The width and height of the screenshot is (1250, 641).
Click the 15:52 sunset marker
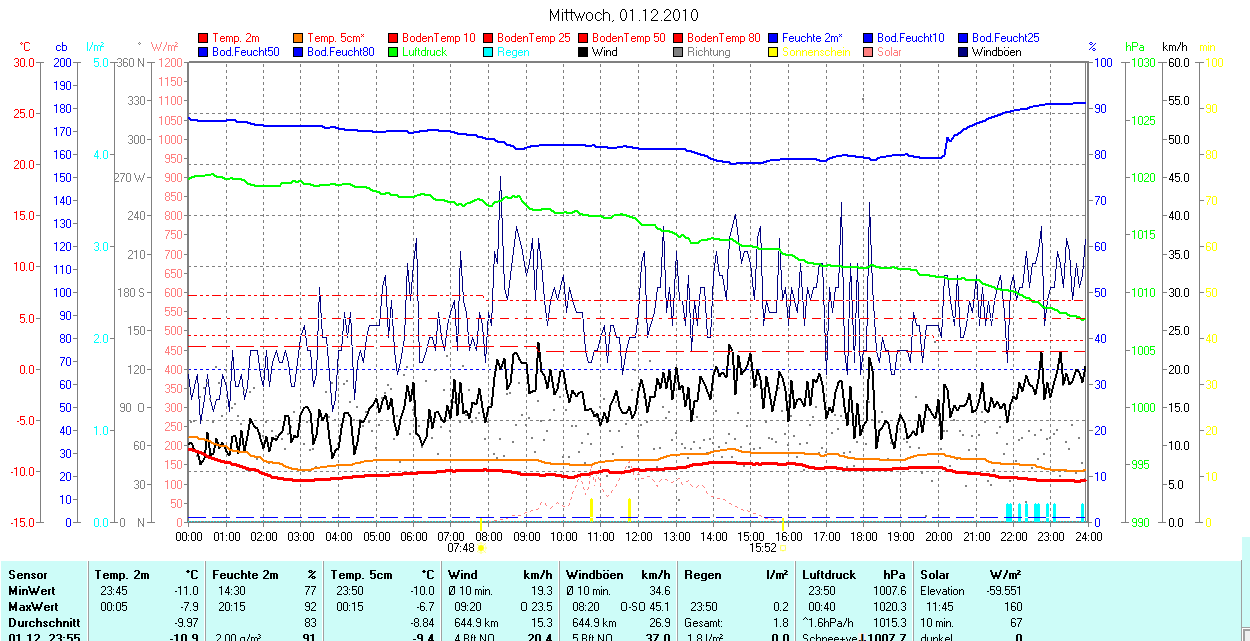[763, 548]
